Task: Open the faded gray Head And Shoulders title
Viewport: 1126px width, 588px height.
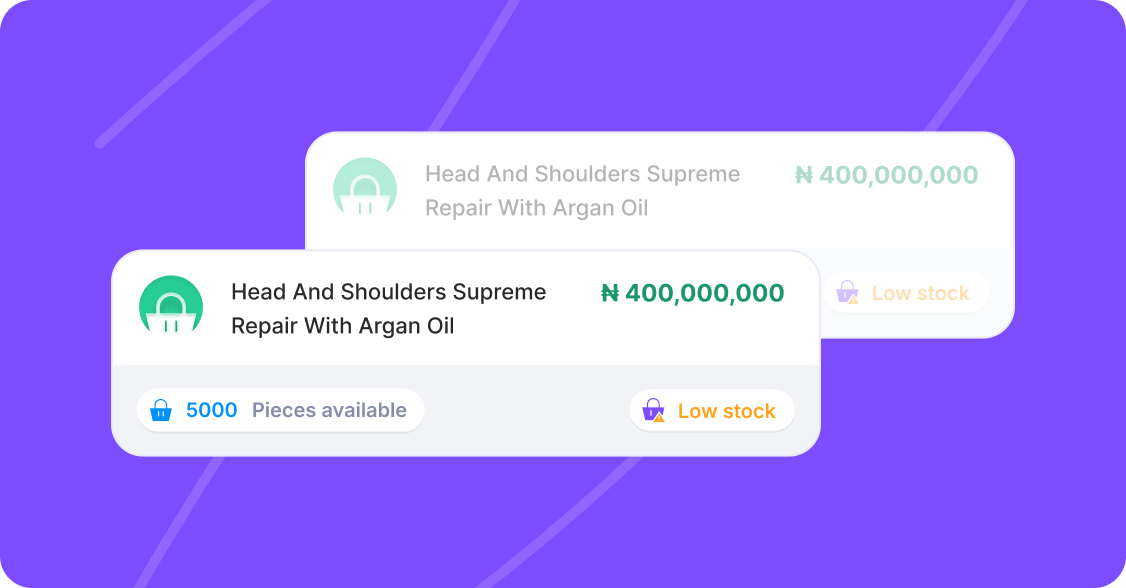Action: 582,190
